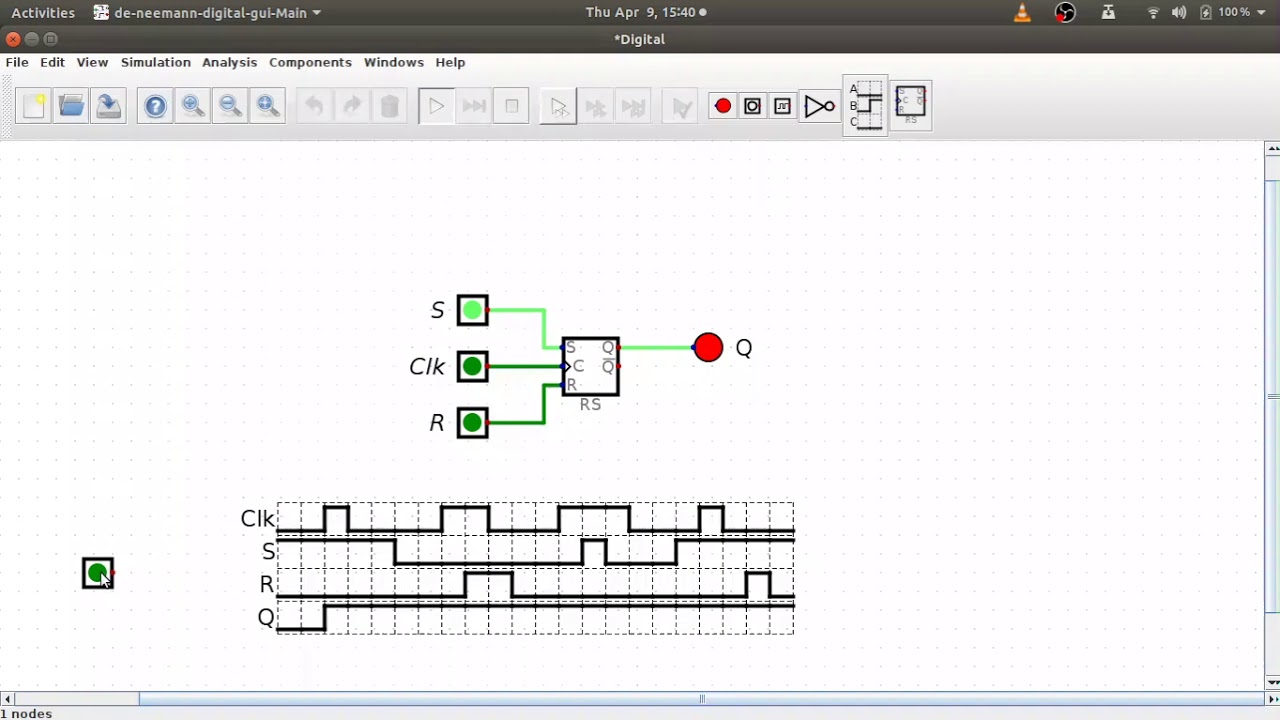The width and height of the screenshot is (1280, 720).
Task: Open the Simulation menu
Action: [x=155, y=62]
